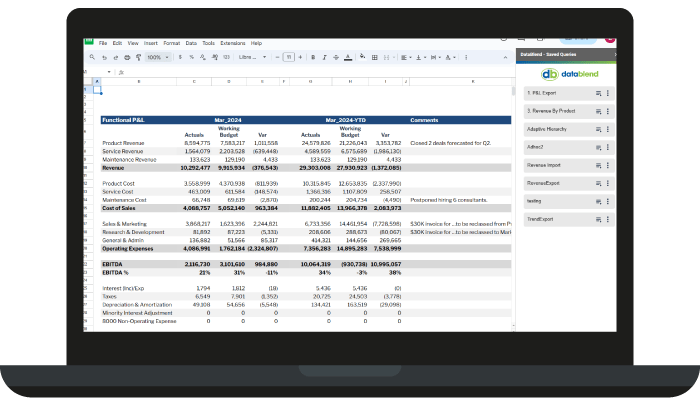Image resolution: width=700 pixels, height=400 pixels.
Task: Collapse the toolbar with the up chevron
Action: (505, 57)
